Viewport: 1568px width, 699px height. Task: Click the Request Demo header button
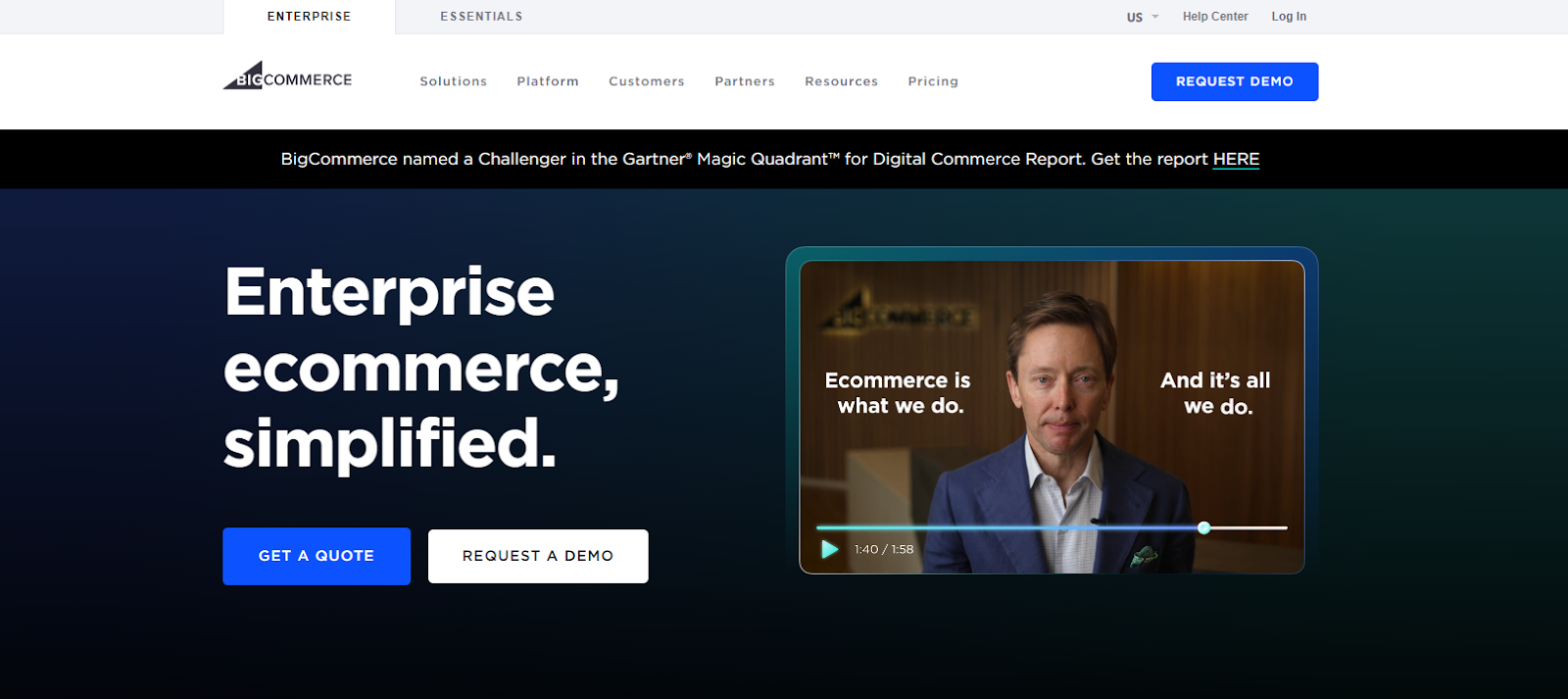[x=1235, y=81]
